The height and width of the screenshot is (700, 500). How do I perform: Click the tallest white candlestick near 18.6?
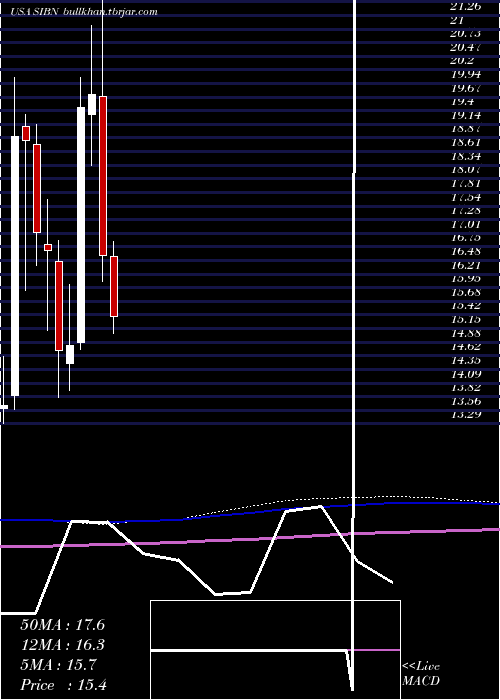pyautogui.click(x=15, y=266)
